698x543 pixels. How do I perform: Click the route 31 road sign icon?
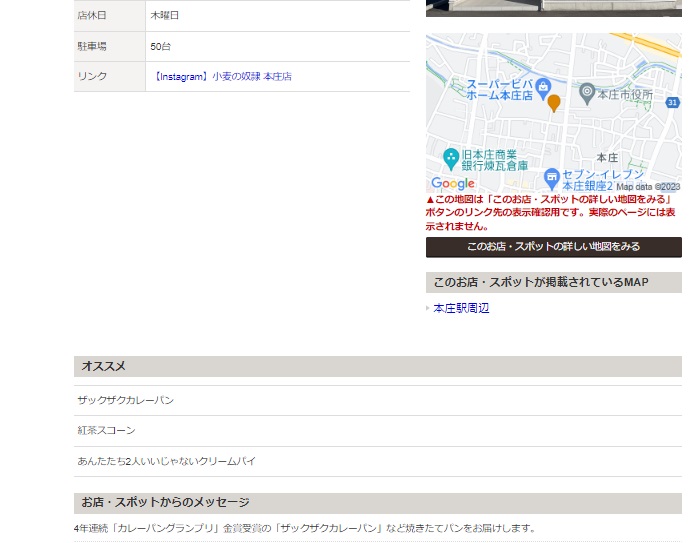pos(672,102)
